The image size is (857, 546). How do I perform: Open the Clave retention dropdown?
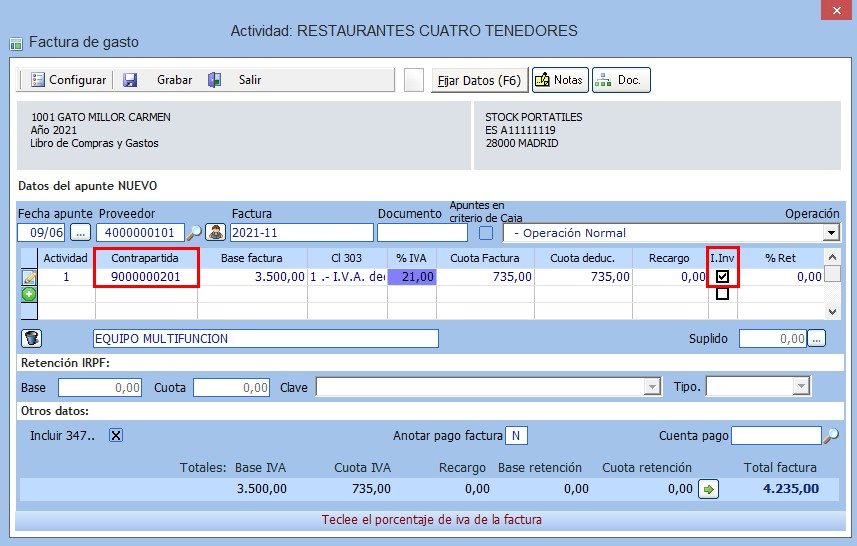coord(653,387)
